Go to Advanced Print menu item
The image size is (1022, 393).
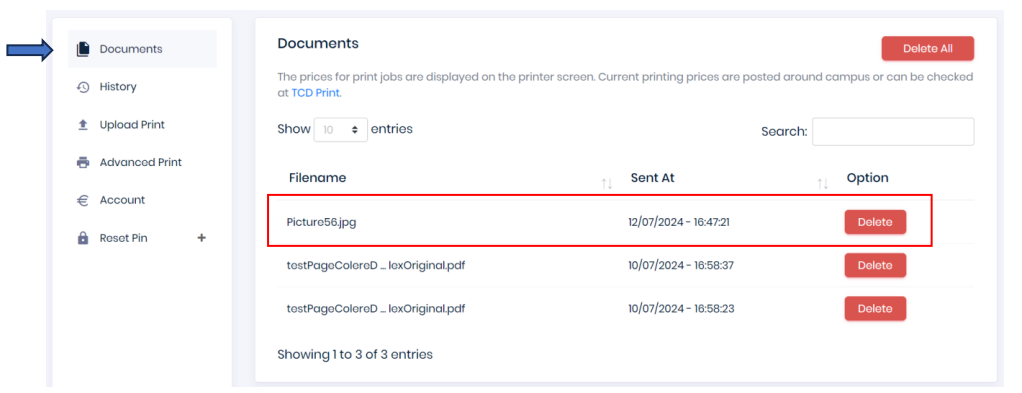[x=142, y=162]
